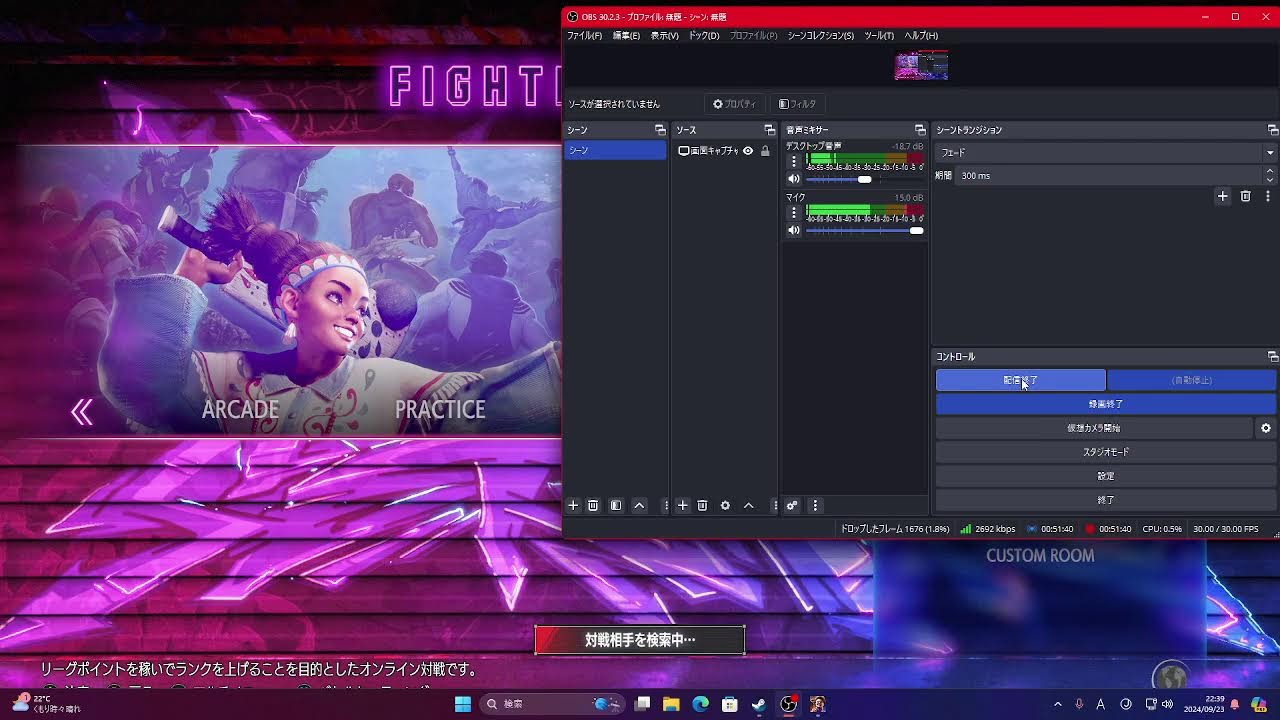Open Task View from the taskbar
This screenshot has width=1280, height=720.
(x=642, y=704)
